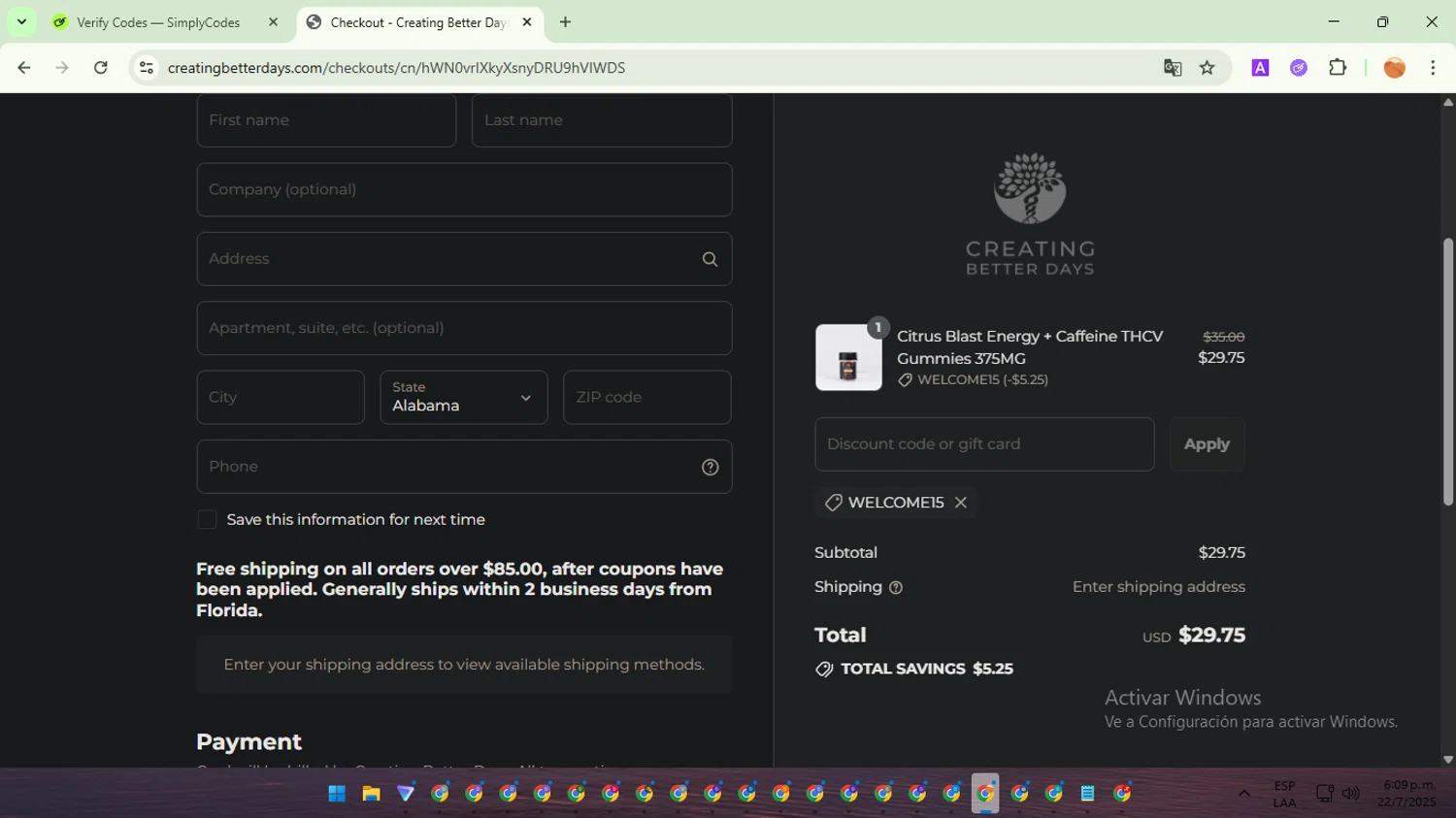Click the scrollbar down arrow
The height and width of the screenshot is (818, 1456).
point(1448,760)
